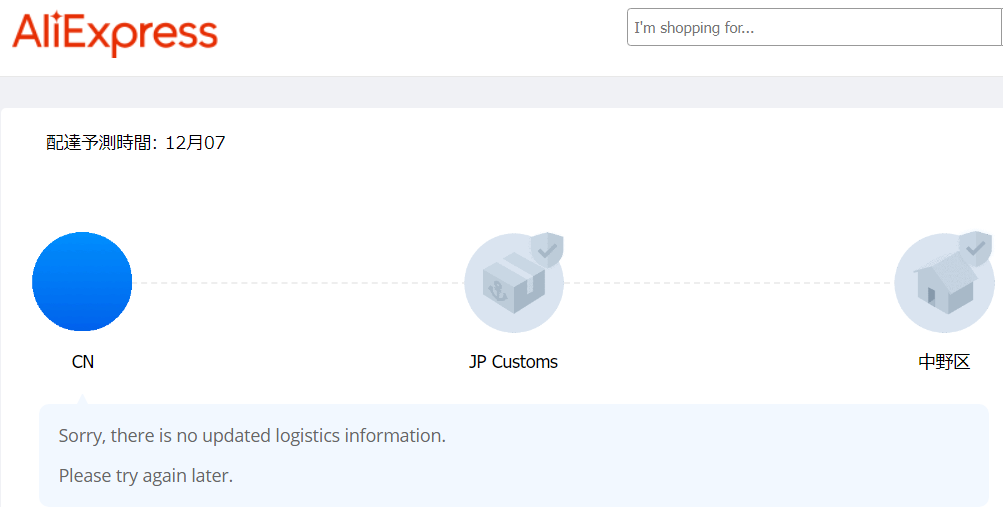Select the CN stage label
This screenshot has width=1003, height=507.
coord(83,362)
